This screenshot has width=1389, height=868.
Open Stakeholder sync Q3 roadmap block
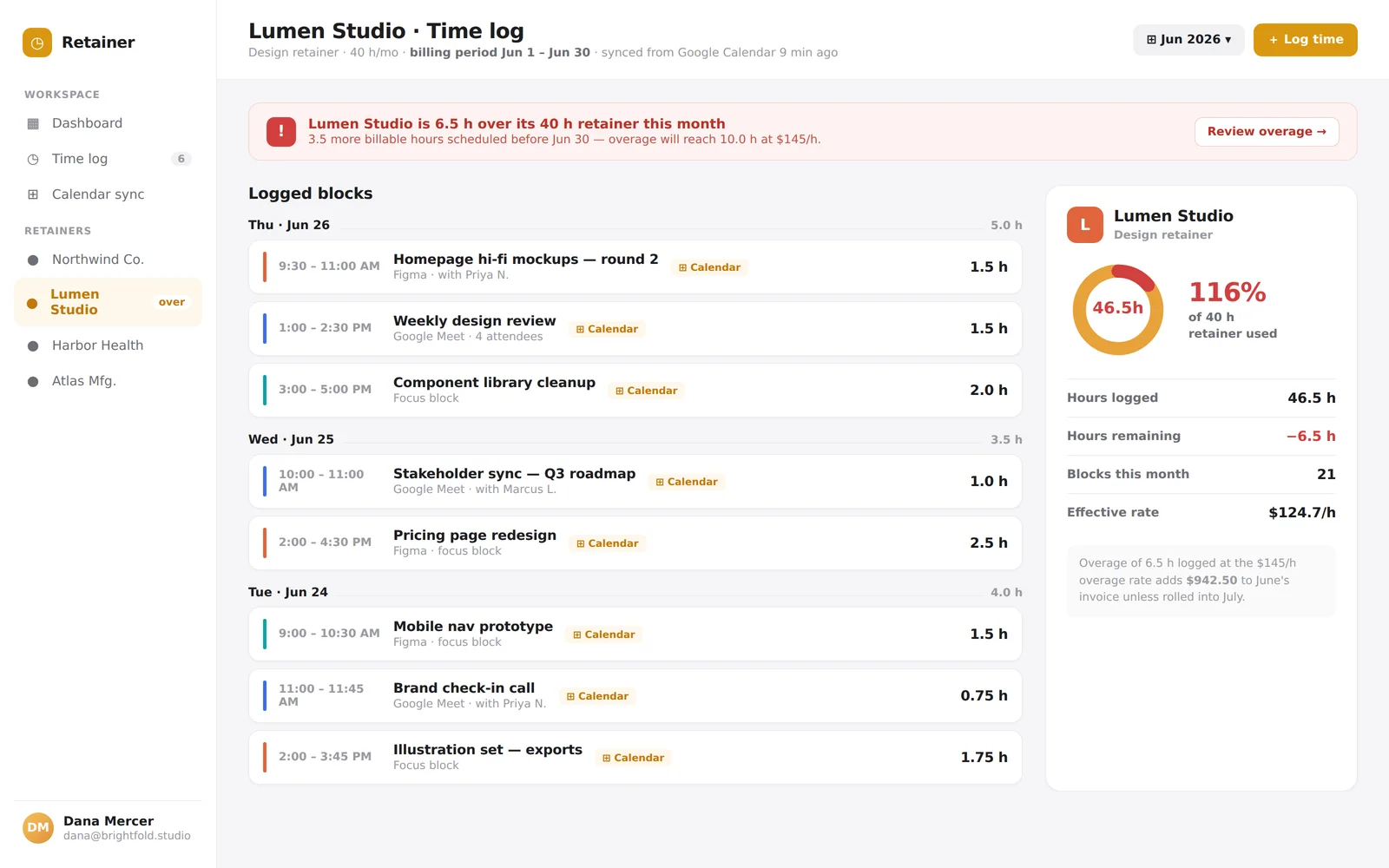point(635,482)
